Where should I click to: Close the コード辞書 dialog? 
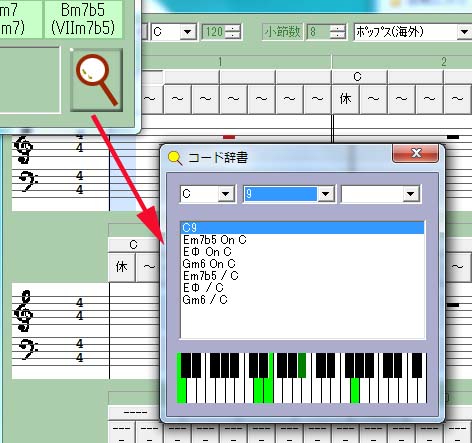pyautogui.click(x=415, y=154)
